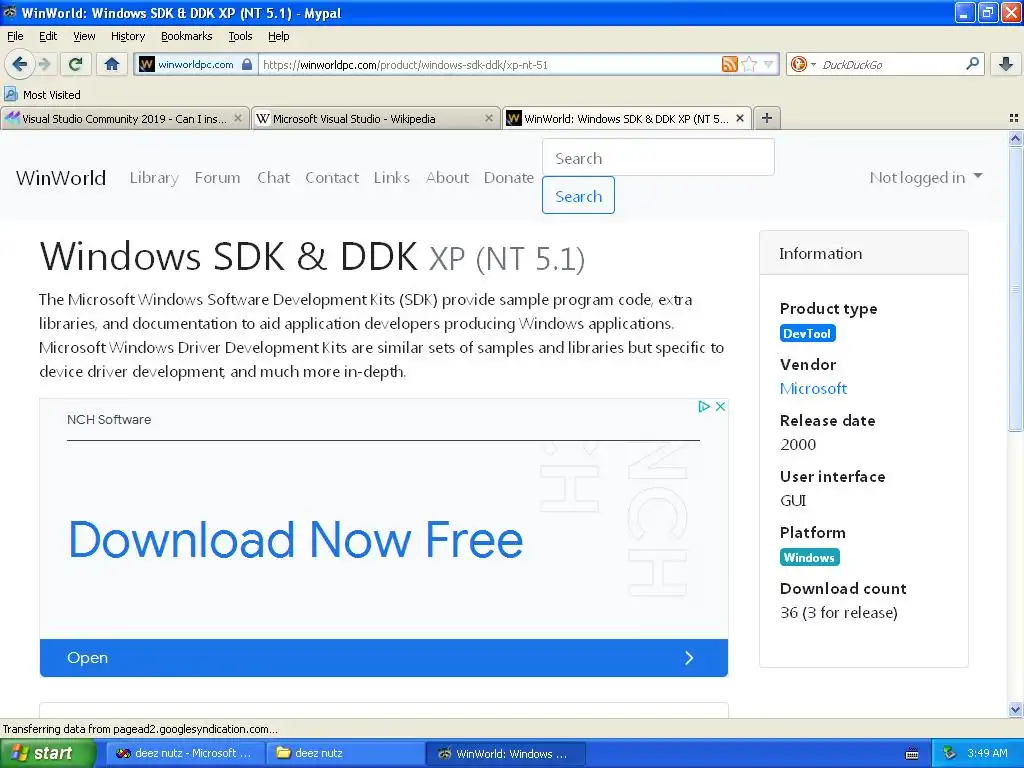The image size is (1024, 768).
Task: Click the Open button on the ad
Action: coord(384,658)
